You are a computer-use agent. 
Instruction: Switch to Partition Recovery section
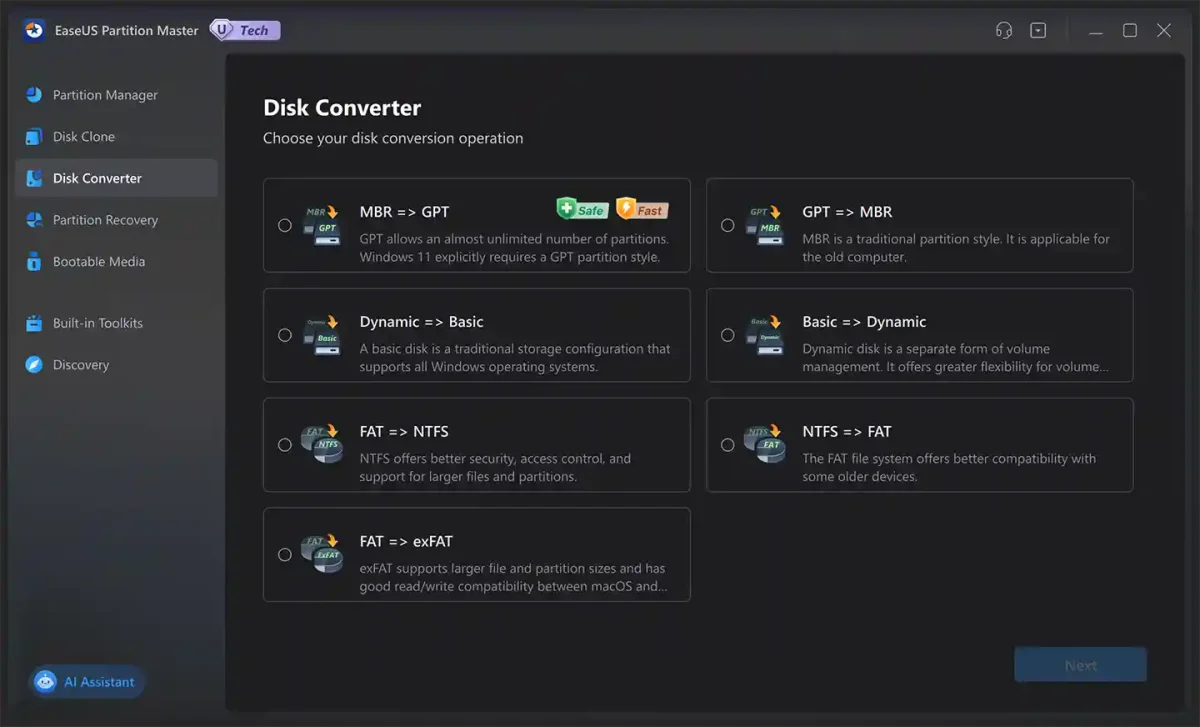pyautogui.click(x=105, y=220)
